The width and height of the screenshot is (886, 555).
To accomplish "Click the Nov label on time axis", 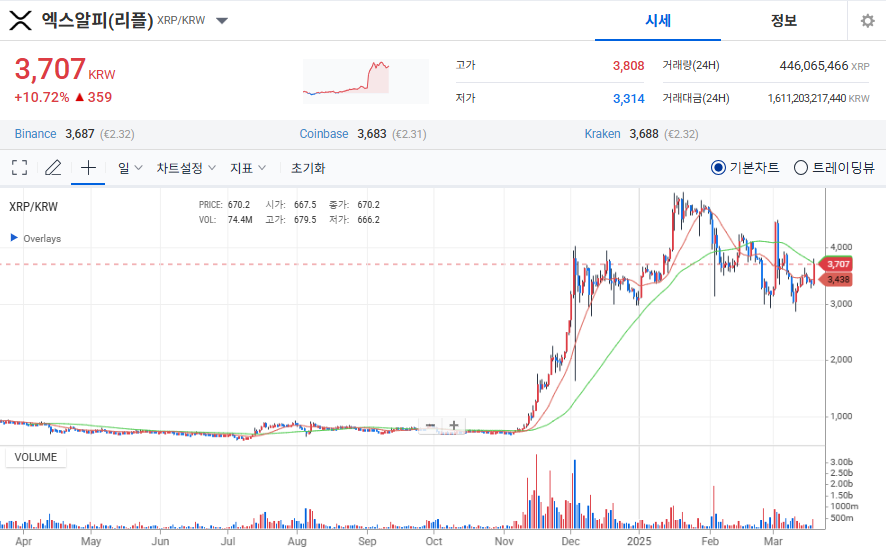I will click(x=504, y=541).
